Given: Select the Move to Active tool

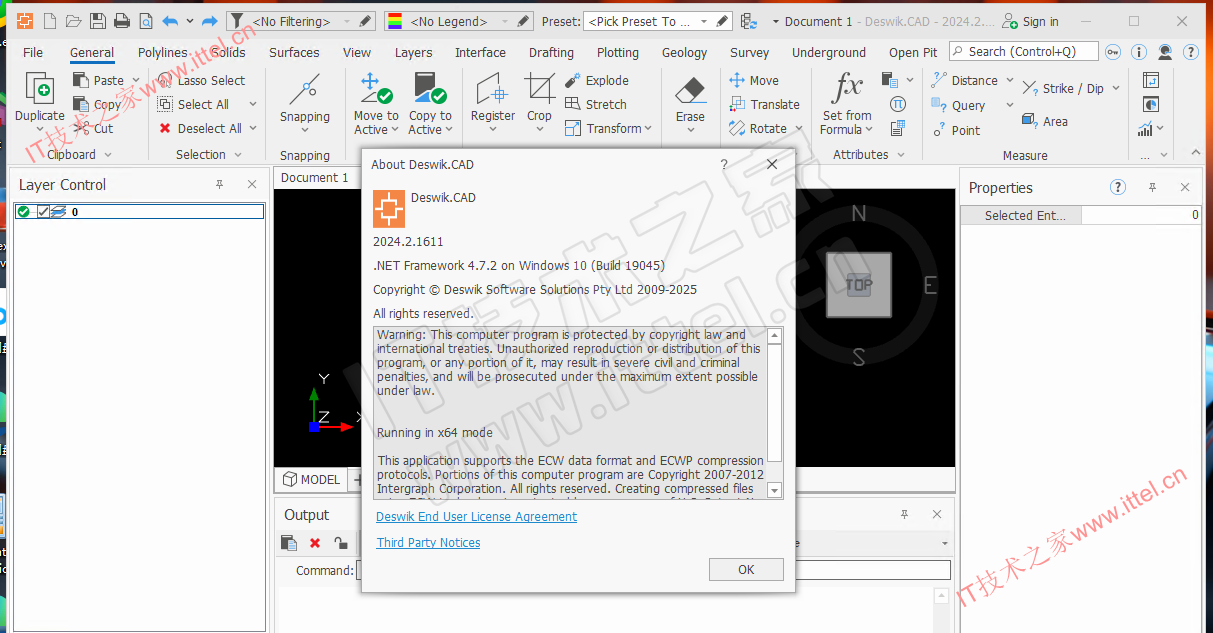Looking at the screenshot, I should click(376, 103).
